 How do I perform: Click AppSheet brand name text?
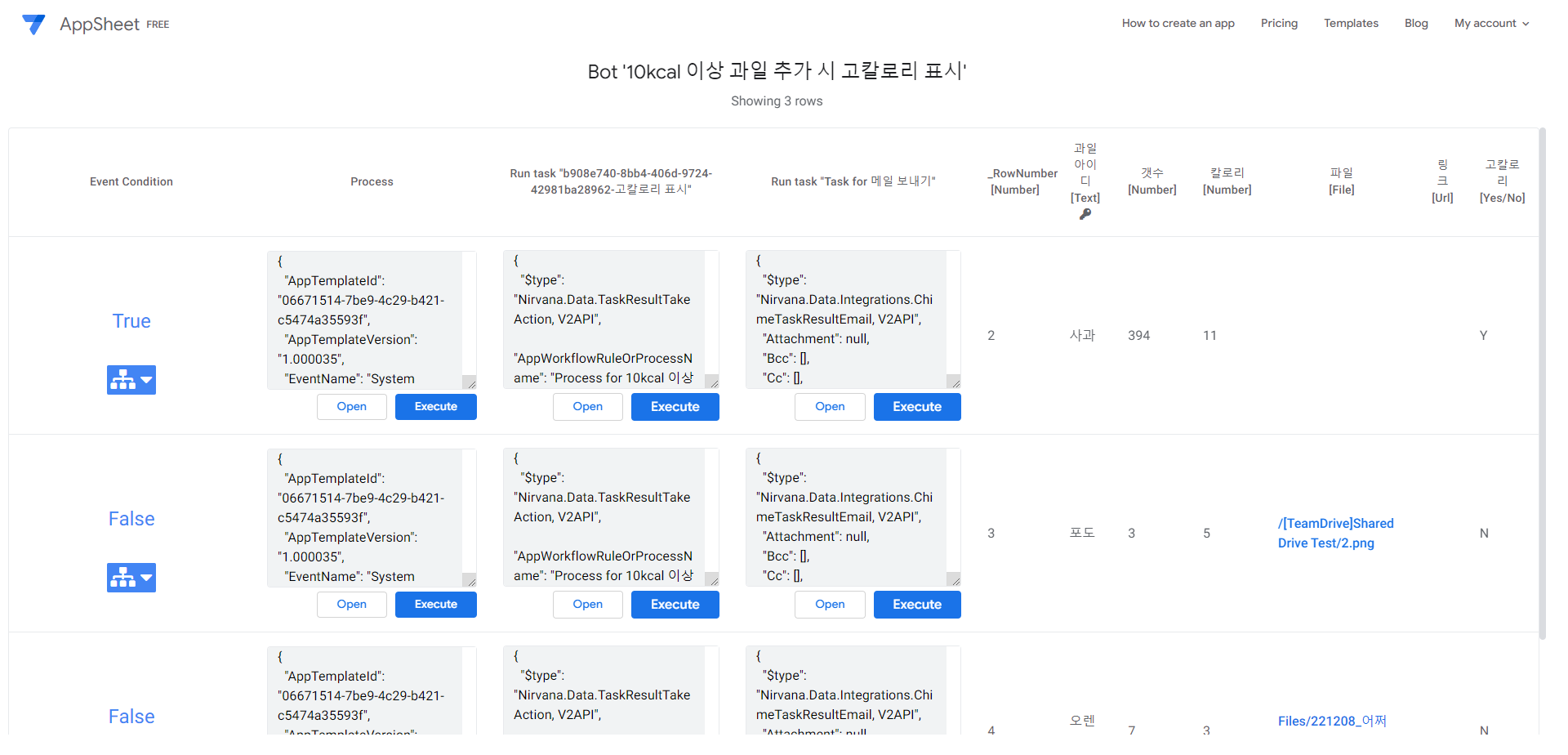coord(100,25)
